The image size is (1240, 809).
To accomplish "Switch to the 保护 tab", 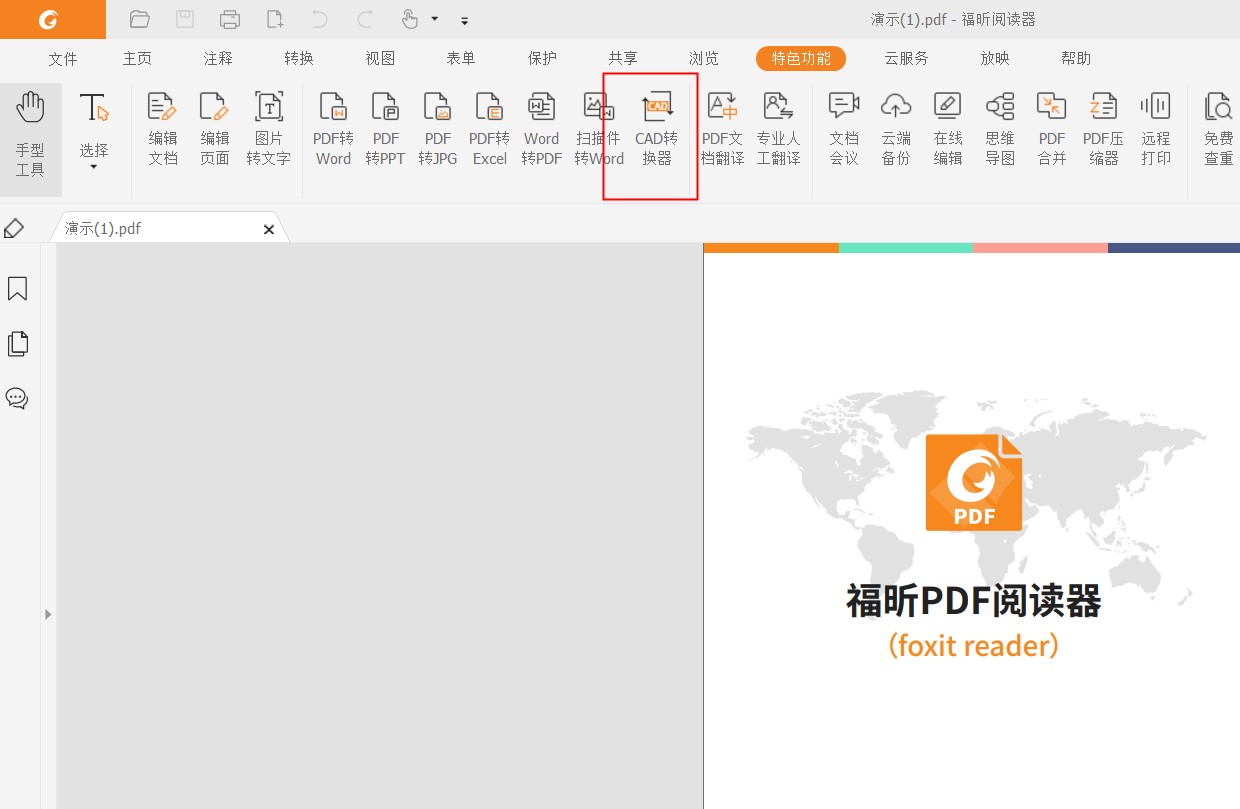I will coord(542,59).
